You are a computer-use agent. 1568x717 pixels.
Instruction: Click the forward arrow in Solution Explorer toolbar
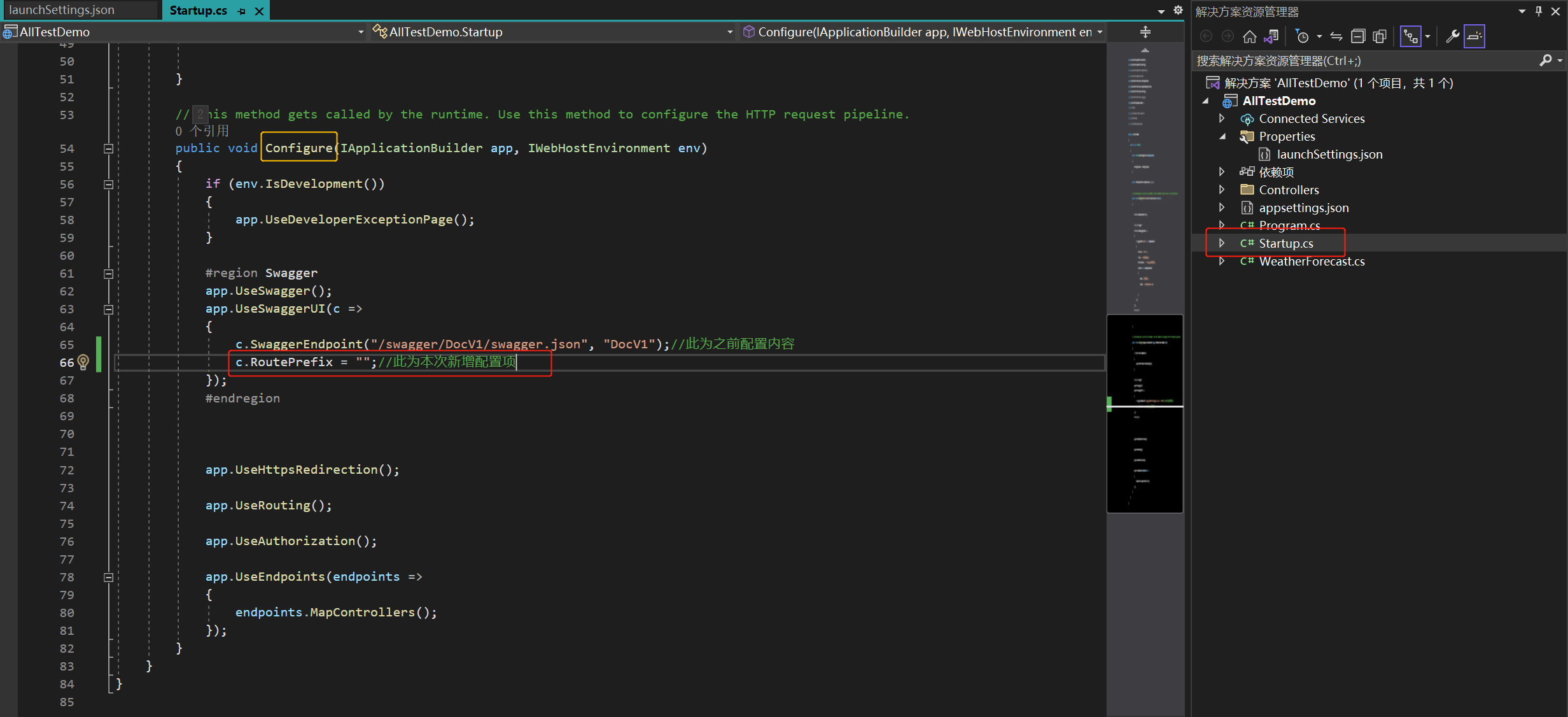pyautogui.click(x=1228, y=36)
